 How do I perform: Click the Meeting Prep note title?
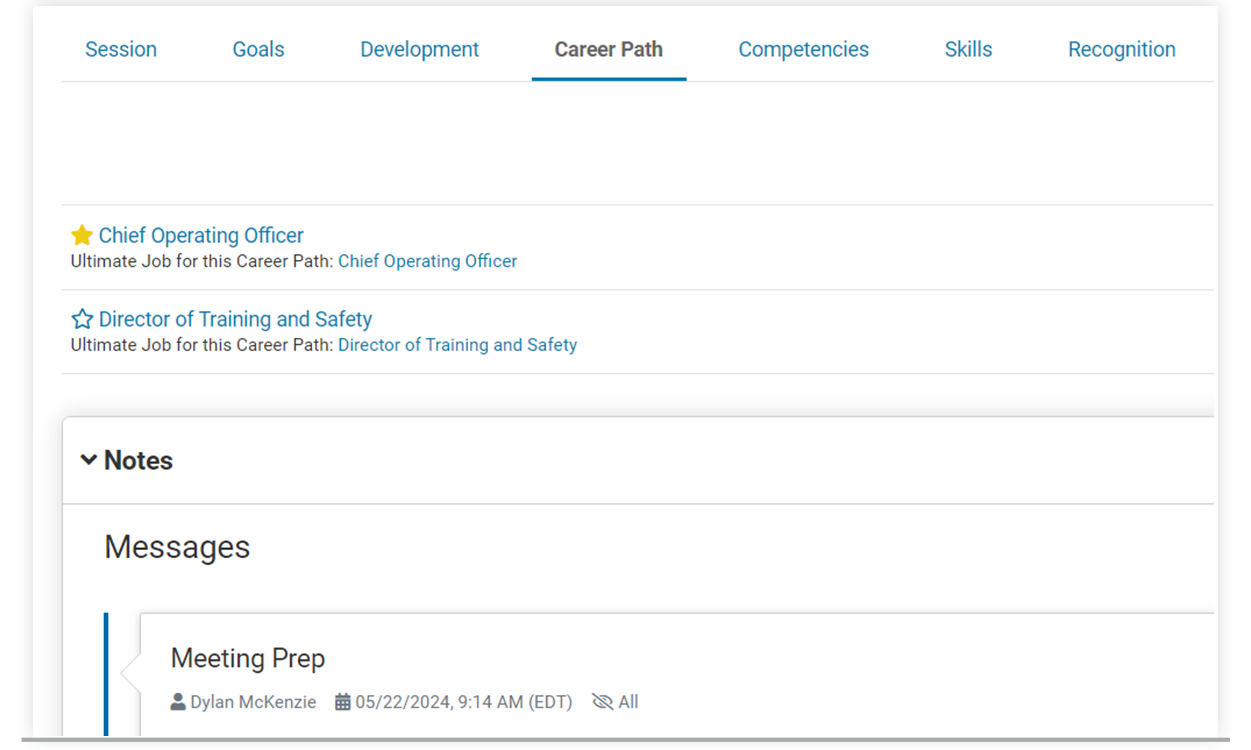247,658
